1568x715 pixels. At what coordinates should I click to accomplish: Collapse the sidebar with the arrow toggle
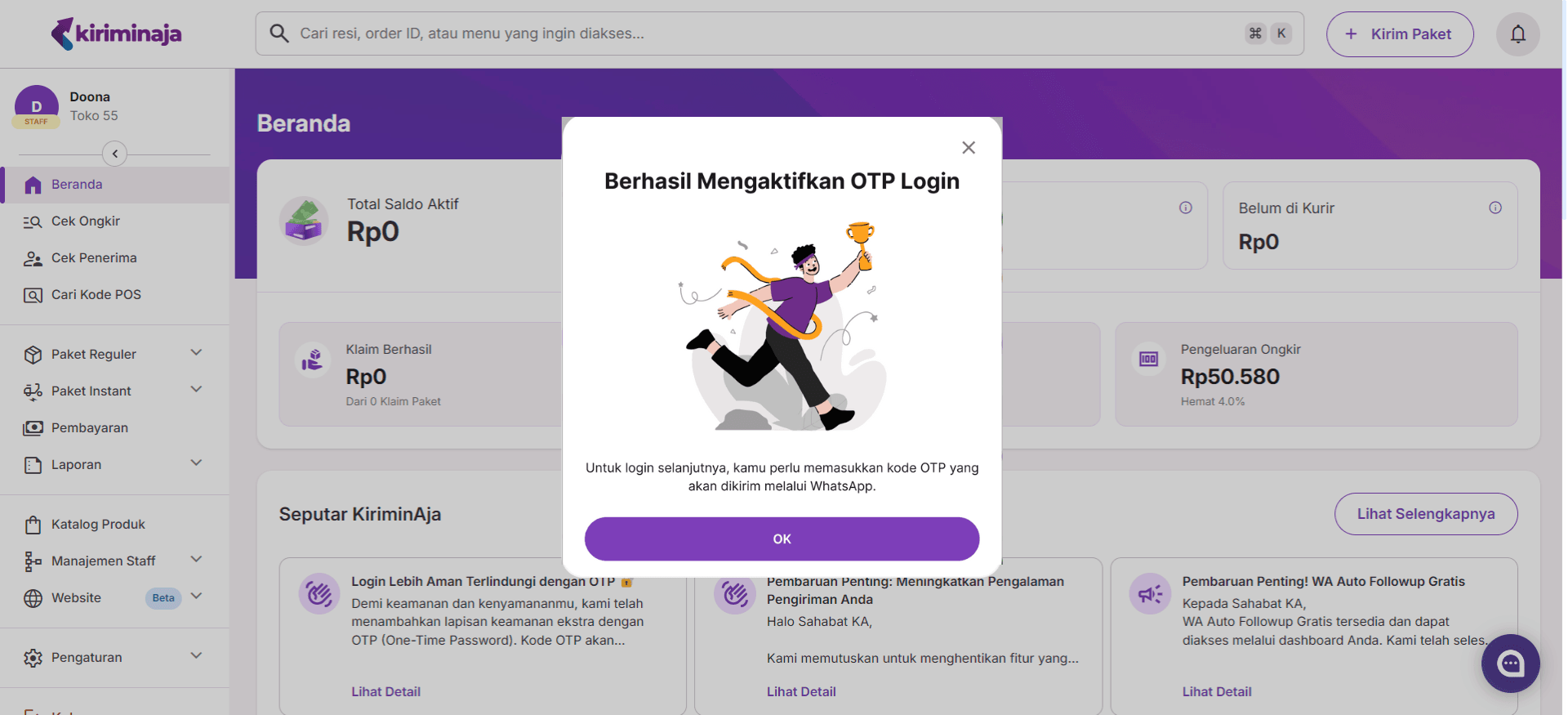[x=115, y=154]
